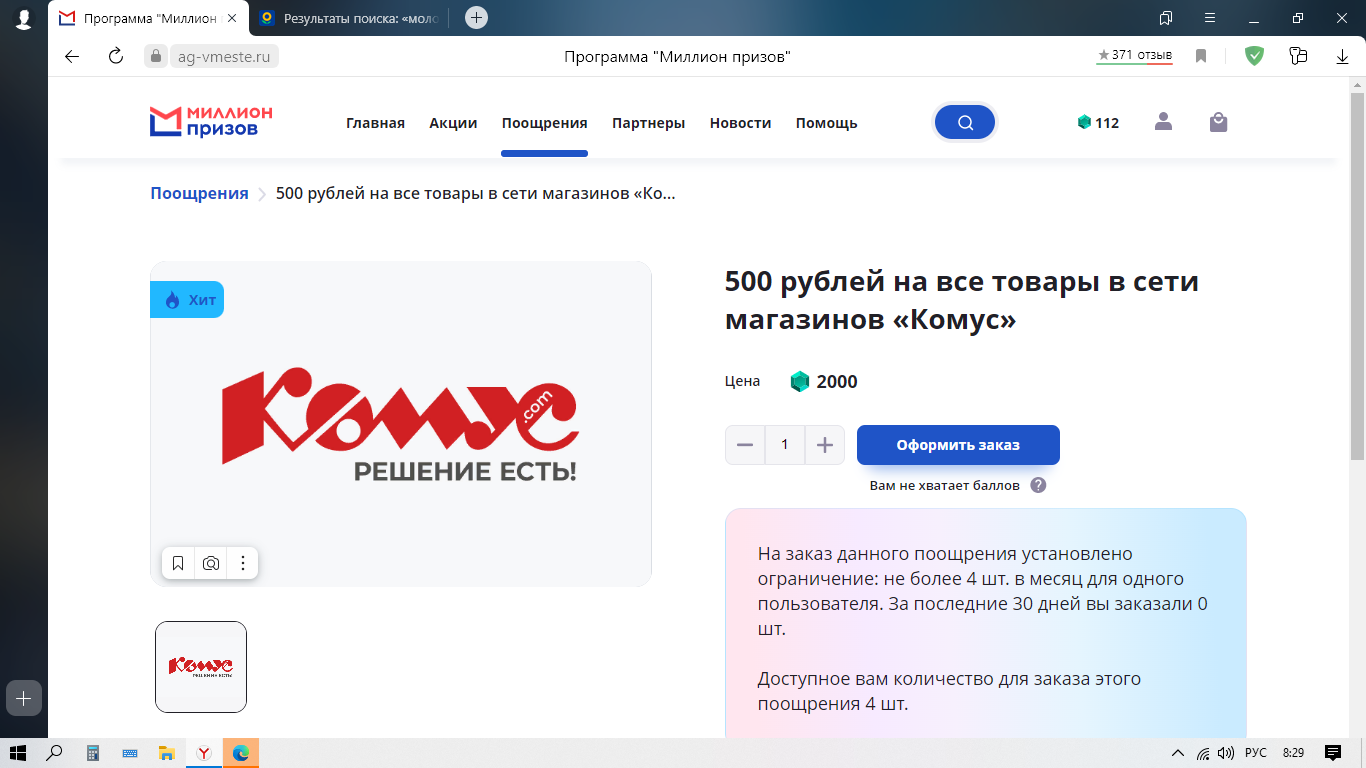
Task: Change the РУС input language
Action: pos(1255,753)
